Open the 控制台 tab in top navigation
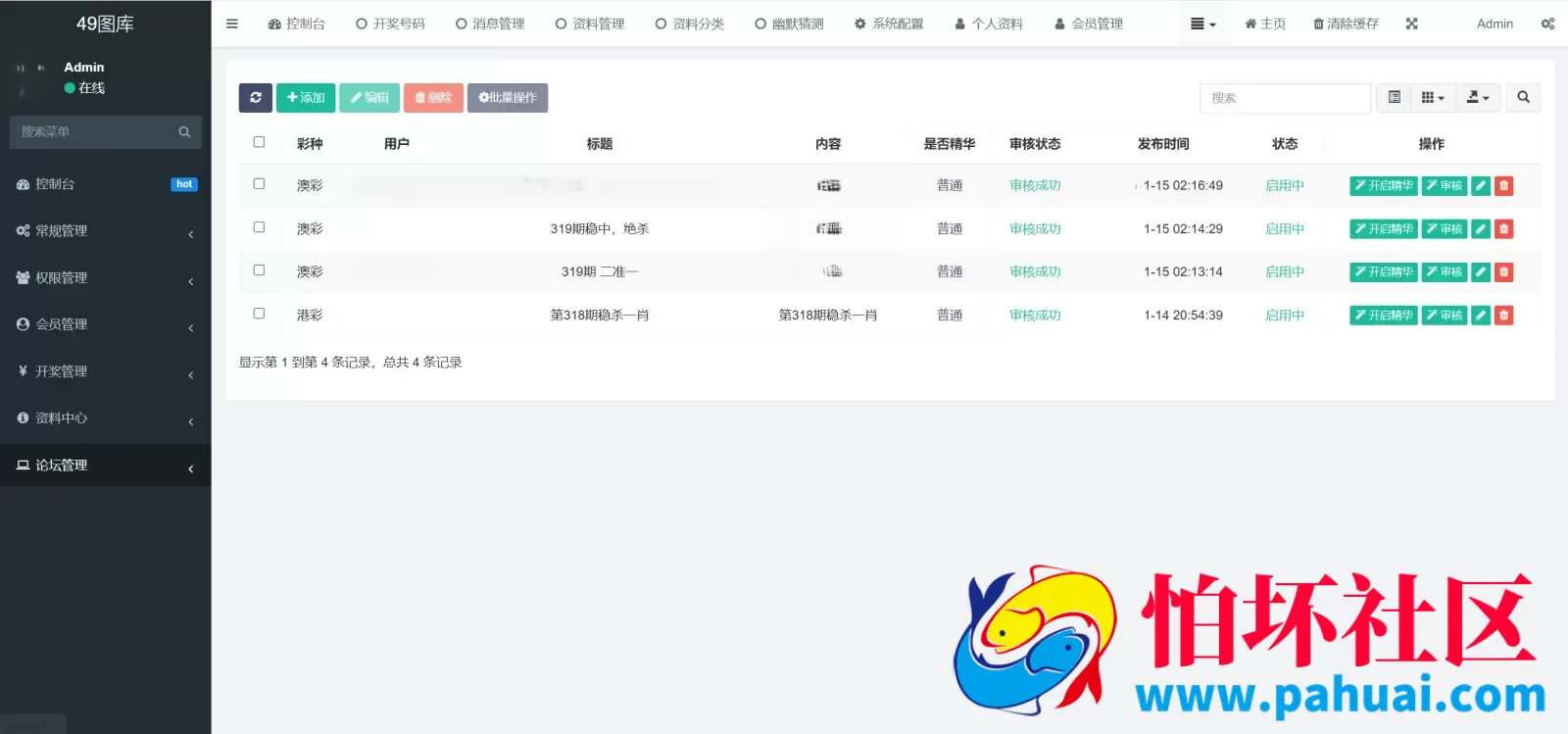Screen dimensions: 1568x734 coord(296,24)
